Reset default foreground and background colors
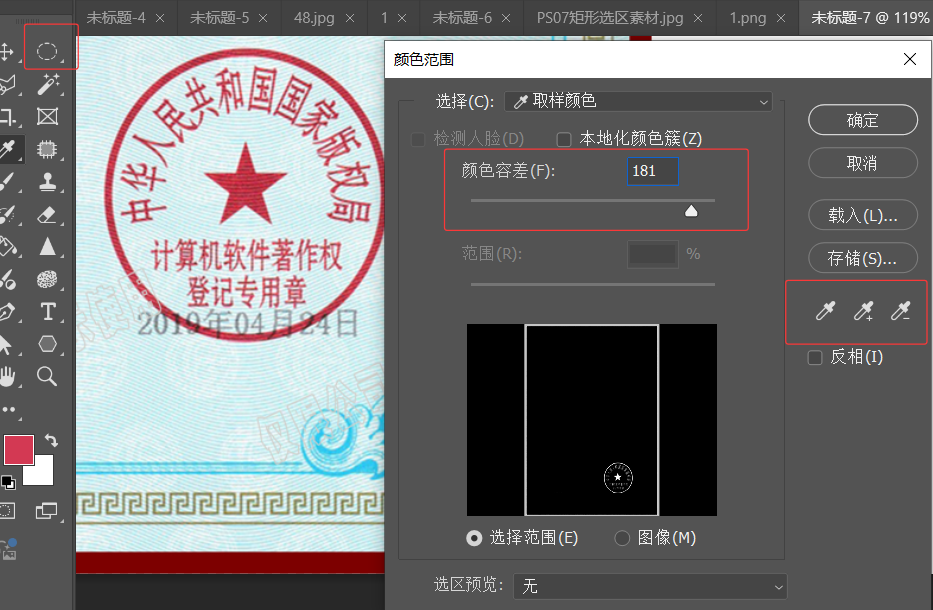Viewport: 933px width, 610px height. [8, 482]
